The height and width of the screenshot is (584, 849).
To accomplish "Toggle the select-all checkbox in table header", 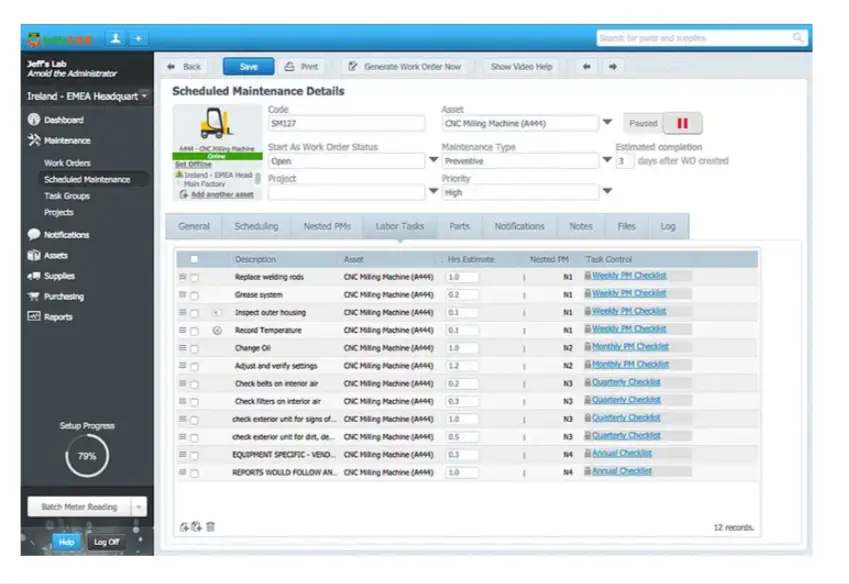I will tap(194, 259).
